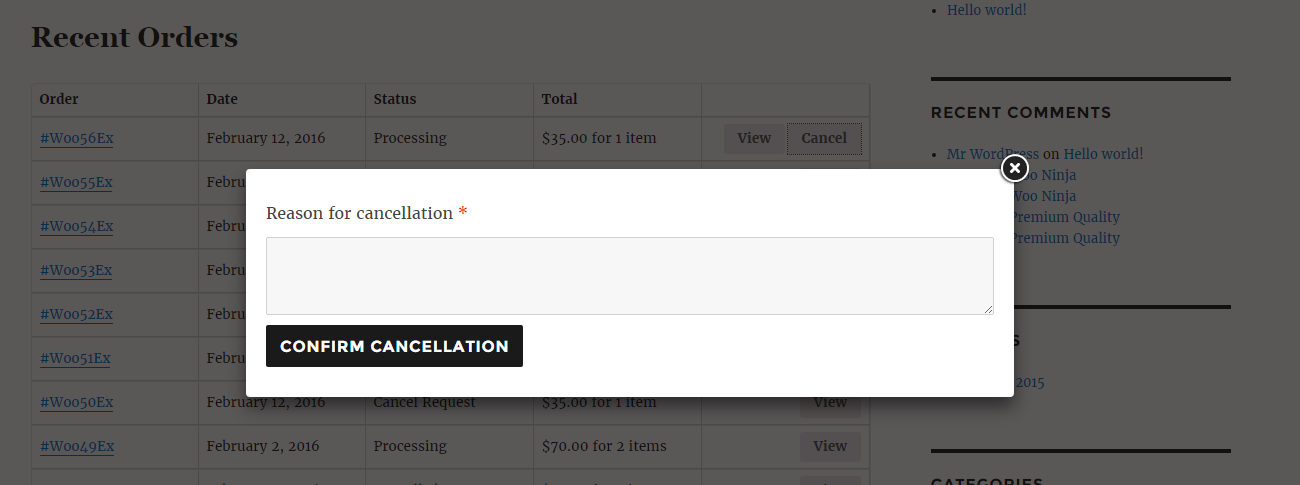The image size is (1300, 485).
Task: Open order #W0056Ex link
Action: (x=76, y=138)
